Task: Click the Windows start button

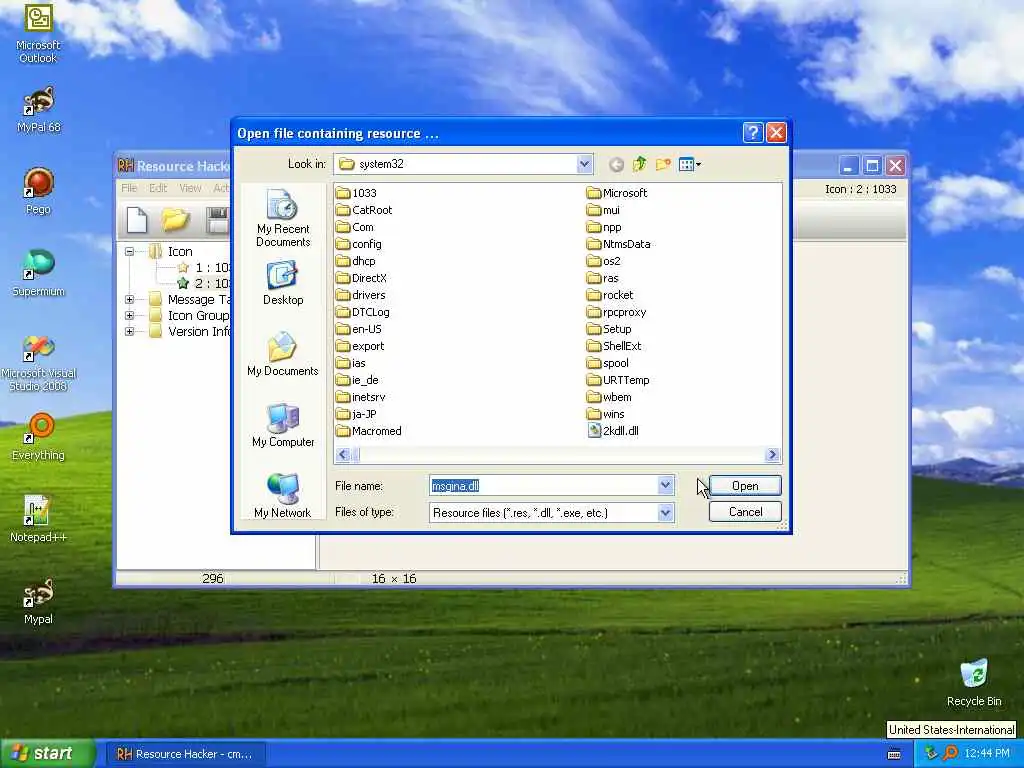Action: [47, 754]
